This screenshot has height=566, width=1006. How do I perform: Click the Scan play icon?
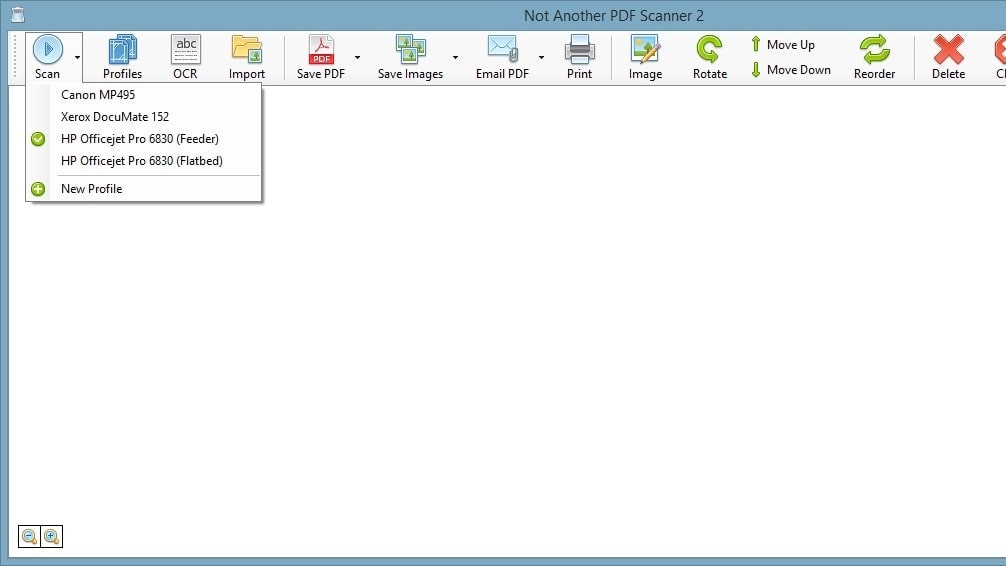click(47, 49)
